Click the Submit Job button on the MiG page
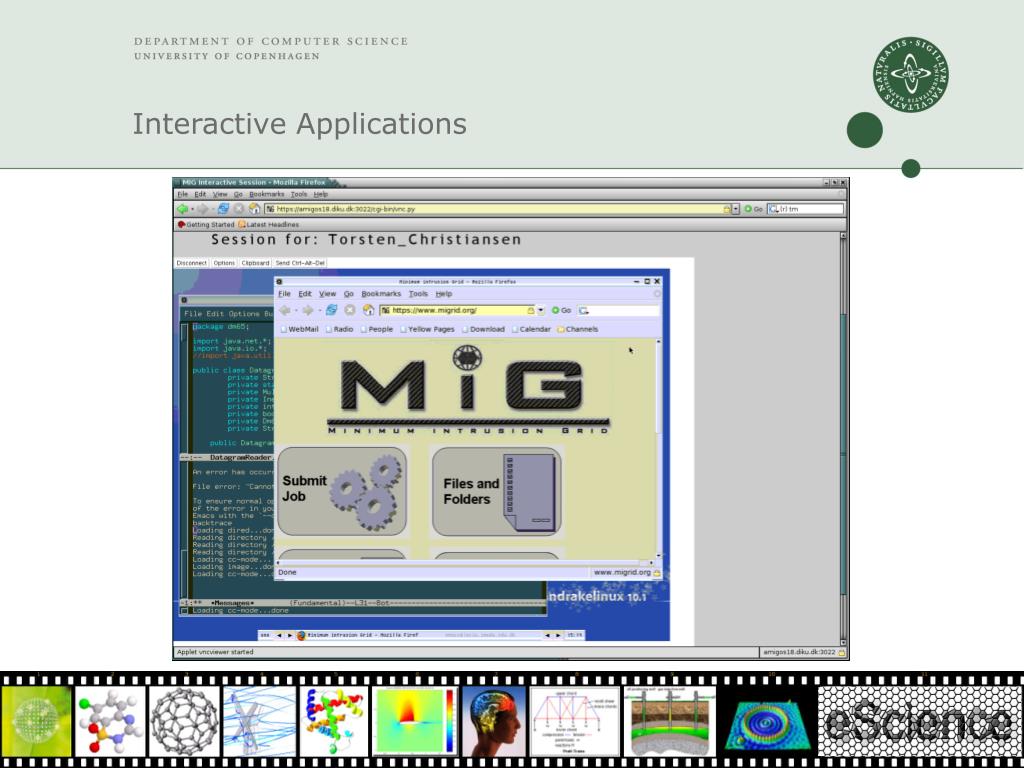Image resolution: width=1024 pixels, height=768 pixels. [x=342, y=492]
